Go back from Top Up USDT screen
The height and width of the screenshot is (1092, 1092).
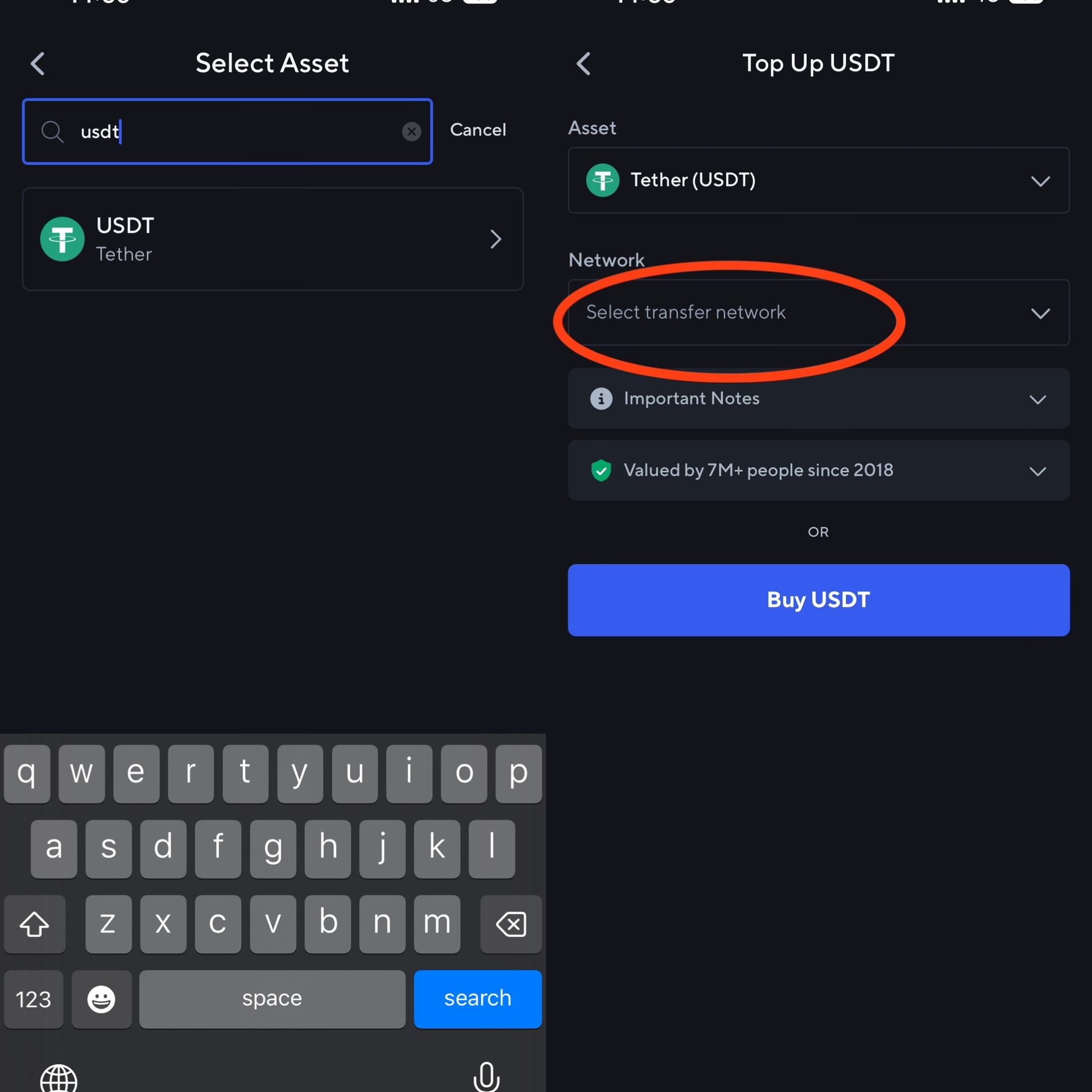click(x=584, y=64)
